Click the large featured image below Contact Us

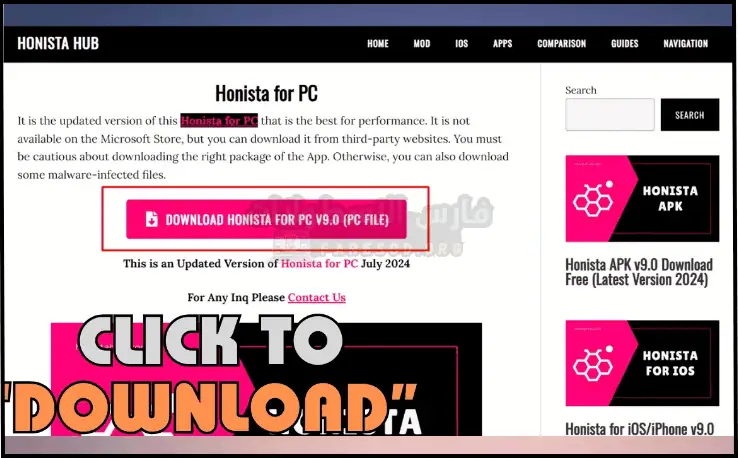pyautogui.click(x=266, y=378)
